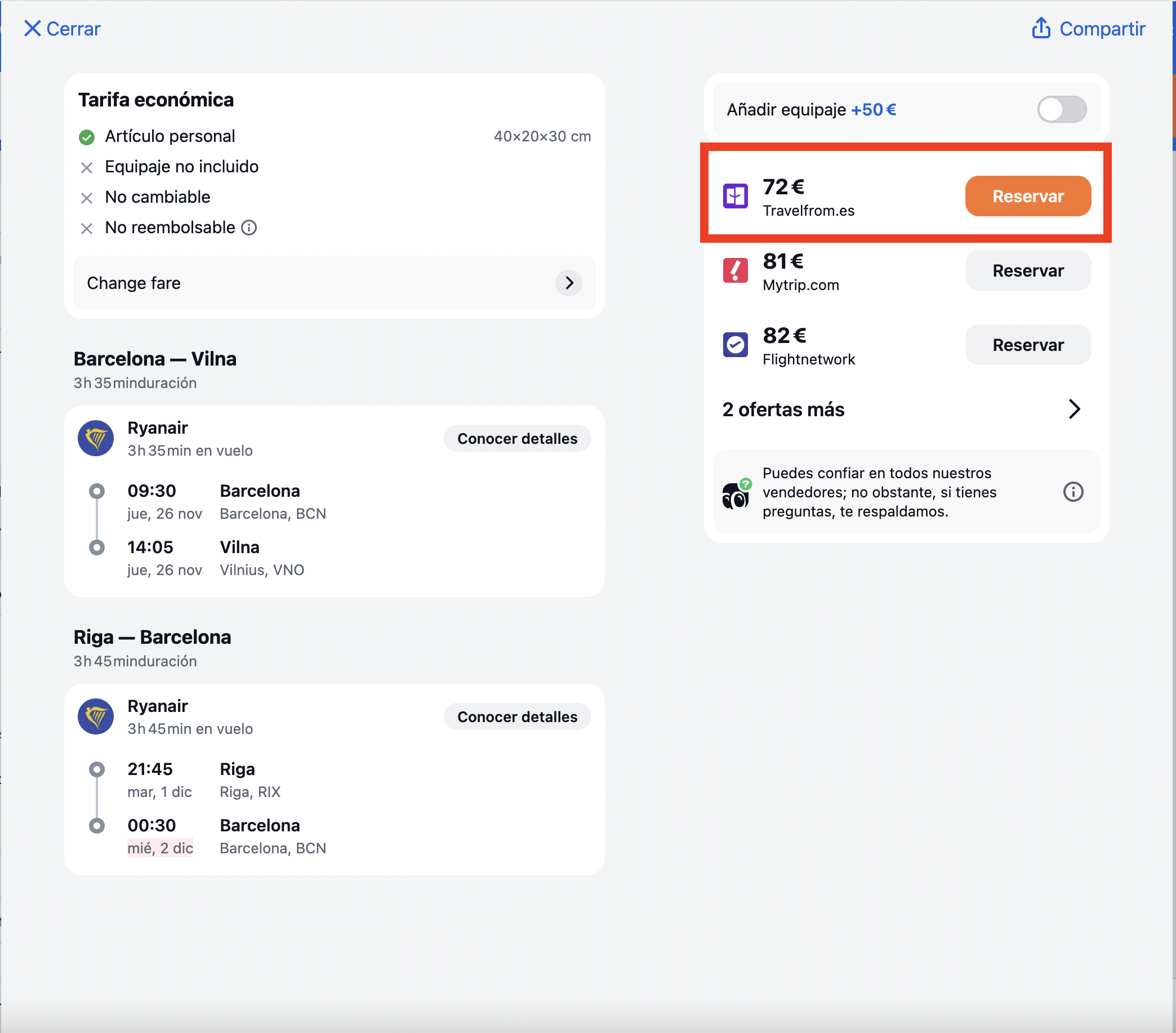Click the 40×20×30 cm dimension text
This screenshot has width=1176, height=1033.
542,136
